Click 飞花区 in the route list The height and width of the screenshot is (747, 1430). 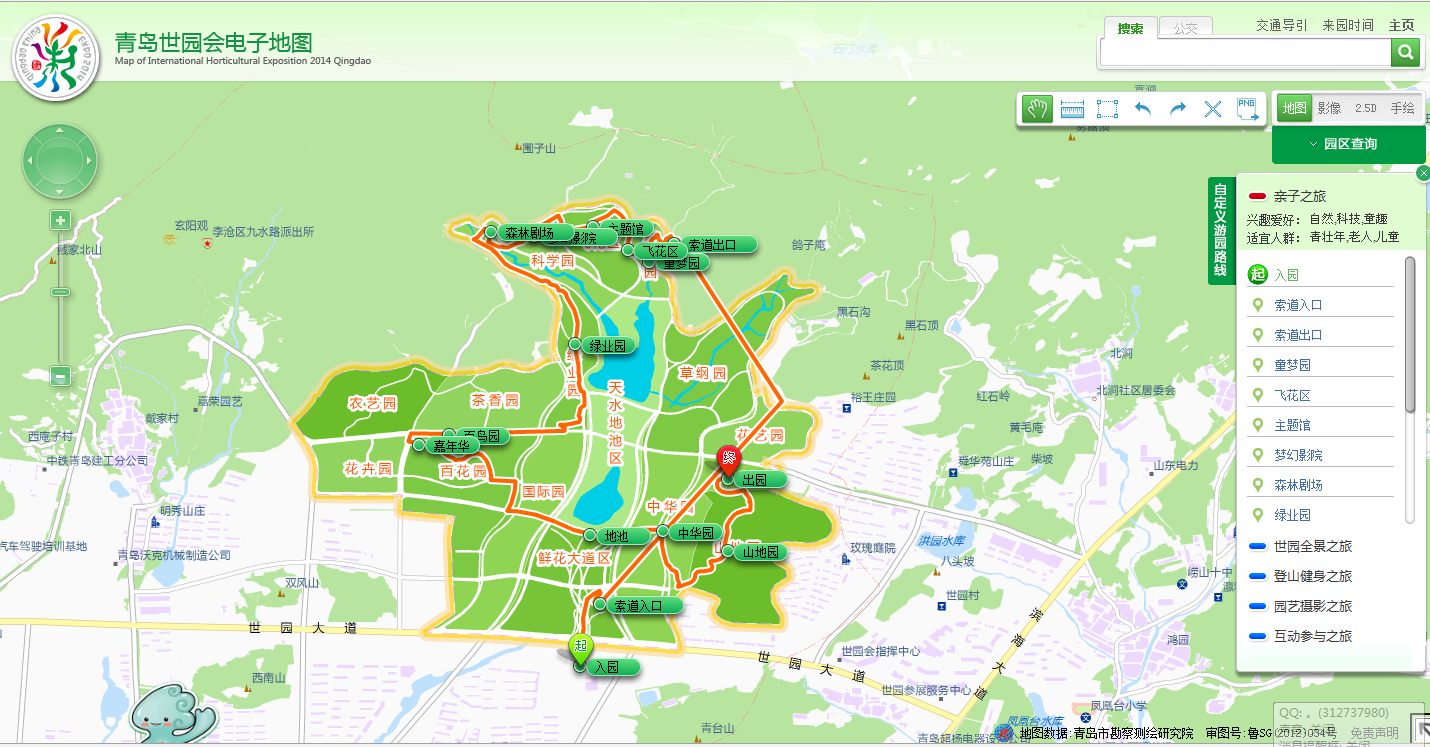pos(1292,395)
